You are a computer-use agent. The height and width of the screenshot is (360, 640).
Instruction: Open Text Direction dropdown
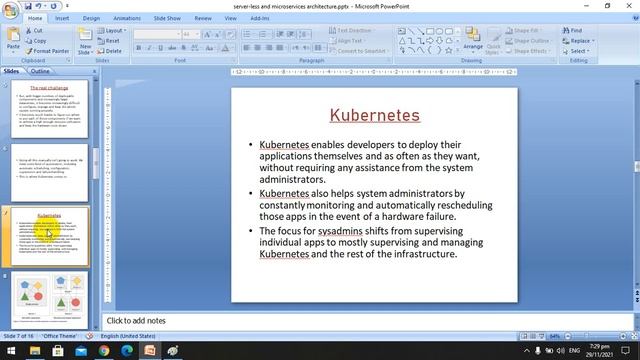click(352, 31)
